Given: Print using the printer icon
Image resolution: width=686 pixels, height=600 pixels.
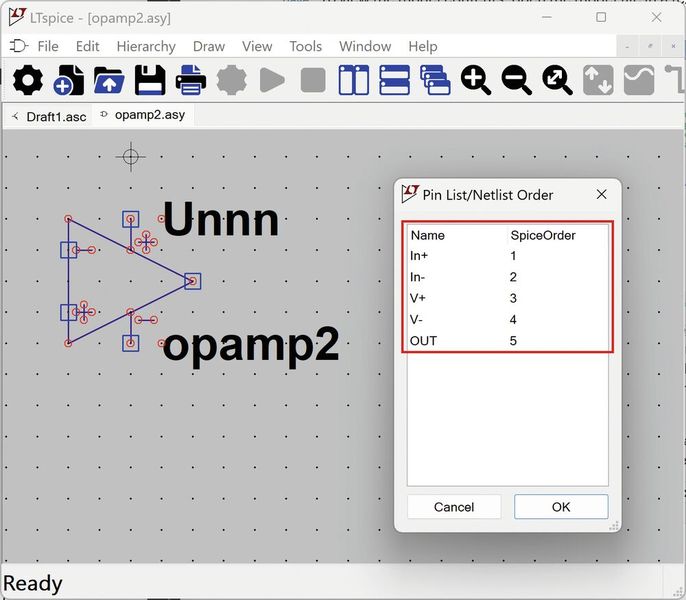Looking at the screenshot, I should pos(191,80).
